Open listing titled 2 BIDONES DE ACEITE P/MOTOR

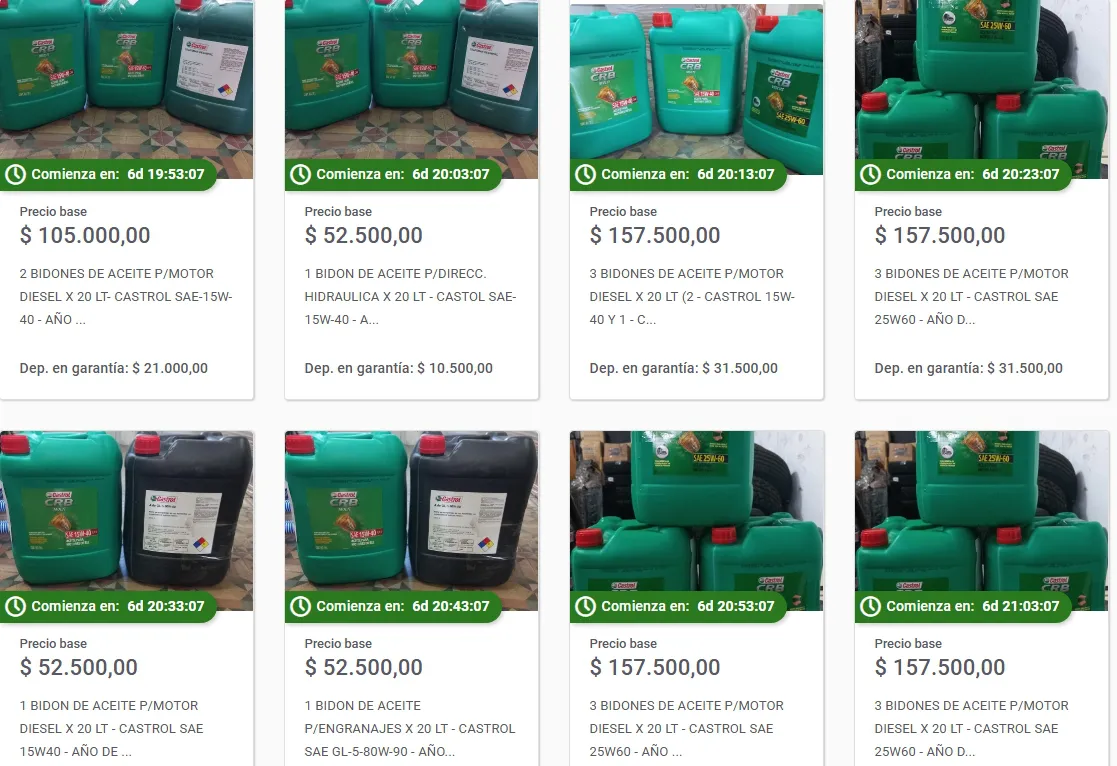click(x=126, y=296)
